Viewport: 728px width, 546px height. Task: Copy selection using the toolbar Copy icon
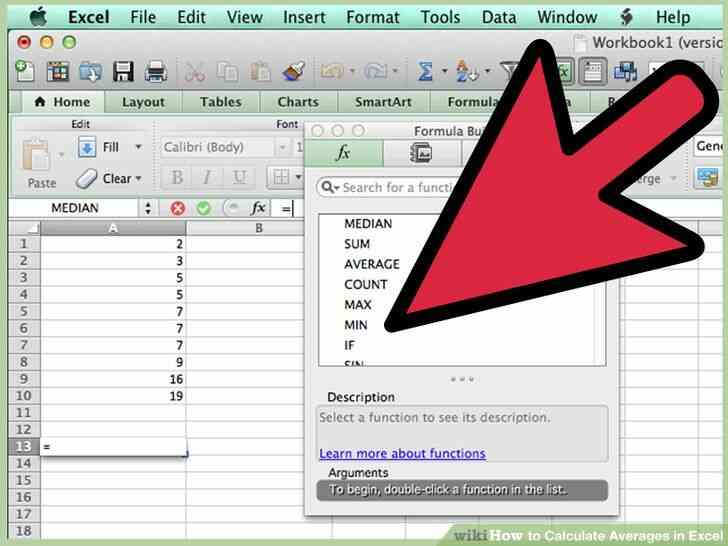(228, 72)
